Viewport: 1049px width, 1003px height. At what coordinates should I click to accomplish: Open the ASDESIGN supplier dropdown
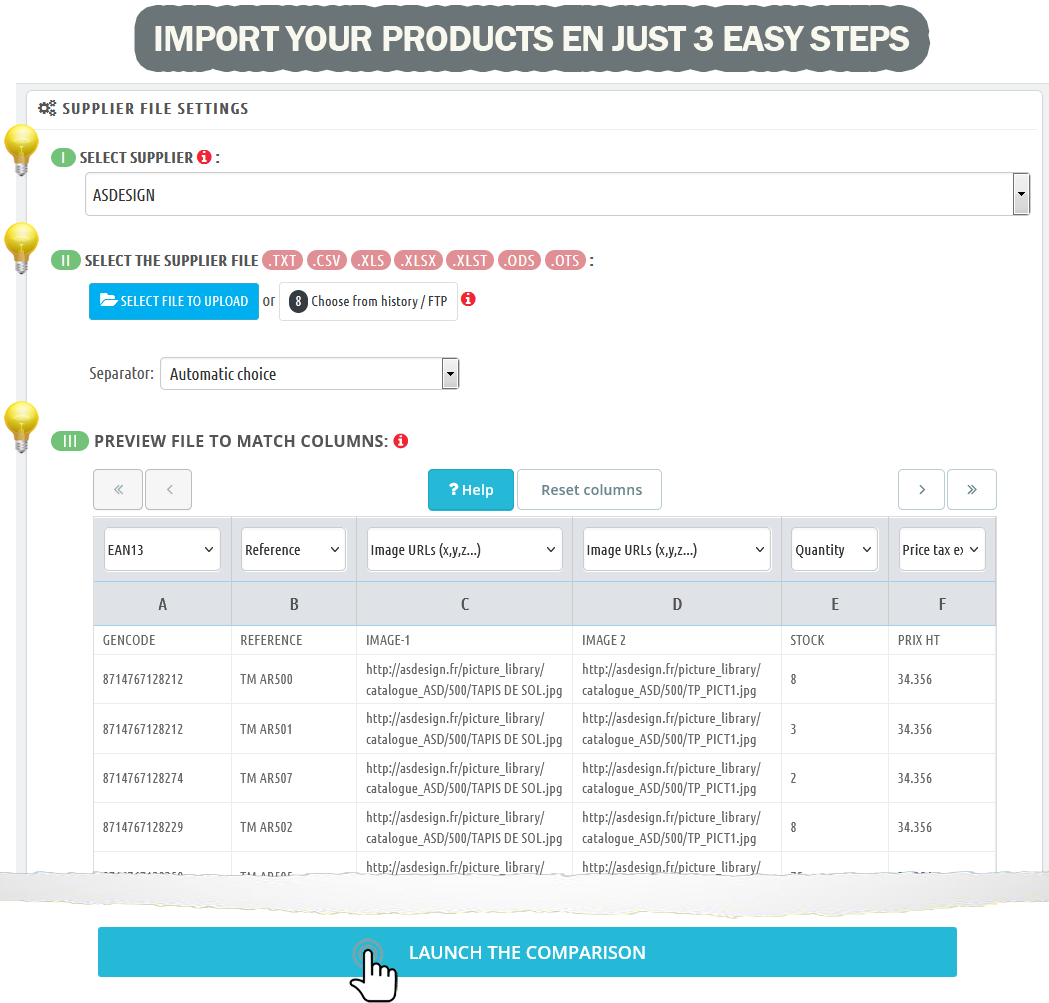(557, 194)
